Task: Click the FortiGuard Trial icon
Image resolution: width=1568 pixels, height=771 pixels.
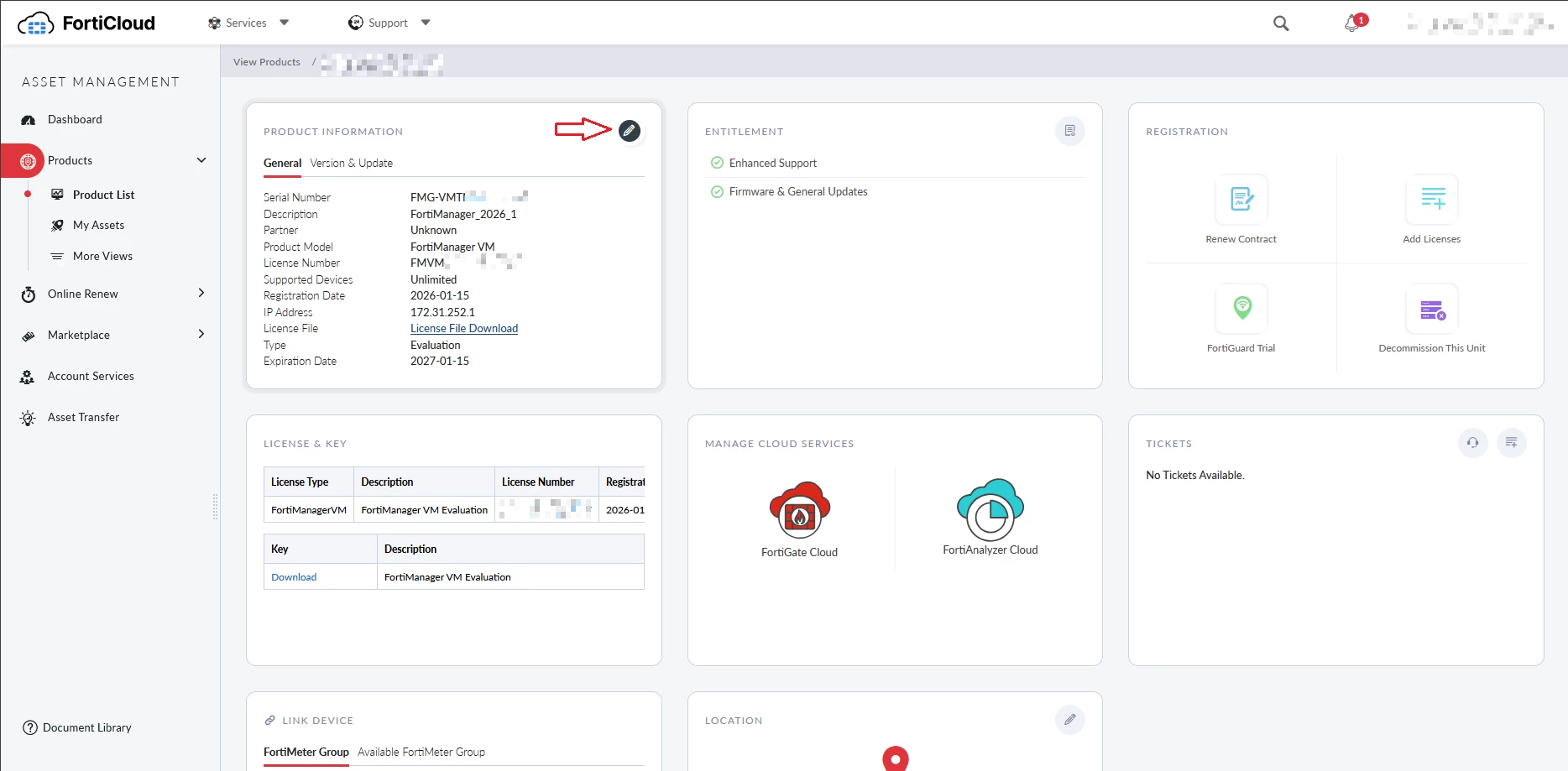Action: (1241, 308)
